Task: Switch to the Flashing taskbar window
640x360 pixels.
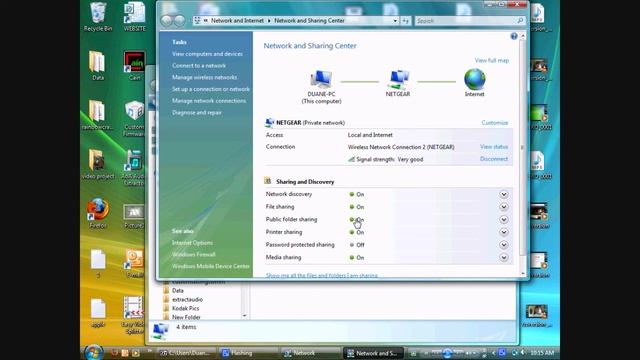Action: (x=249, y=353)
